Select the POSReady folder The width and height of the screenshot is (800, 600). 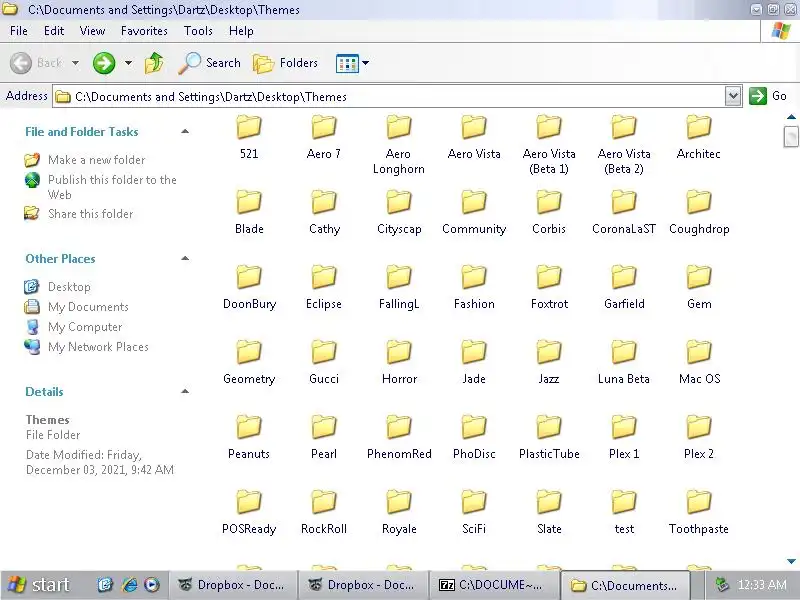(249, 513)
